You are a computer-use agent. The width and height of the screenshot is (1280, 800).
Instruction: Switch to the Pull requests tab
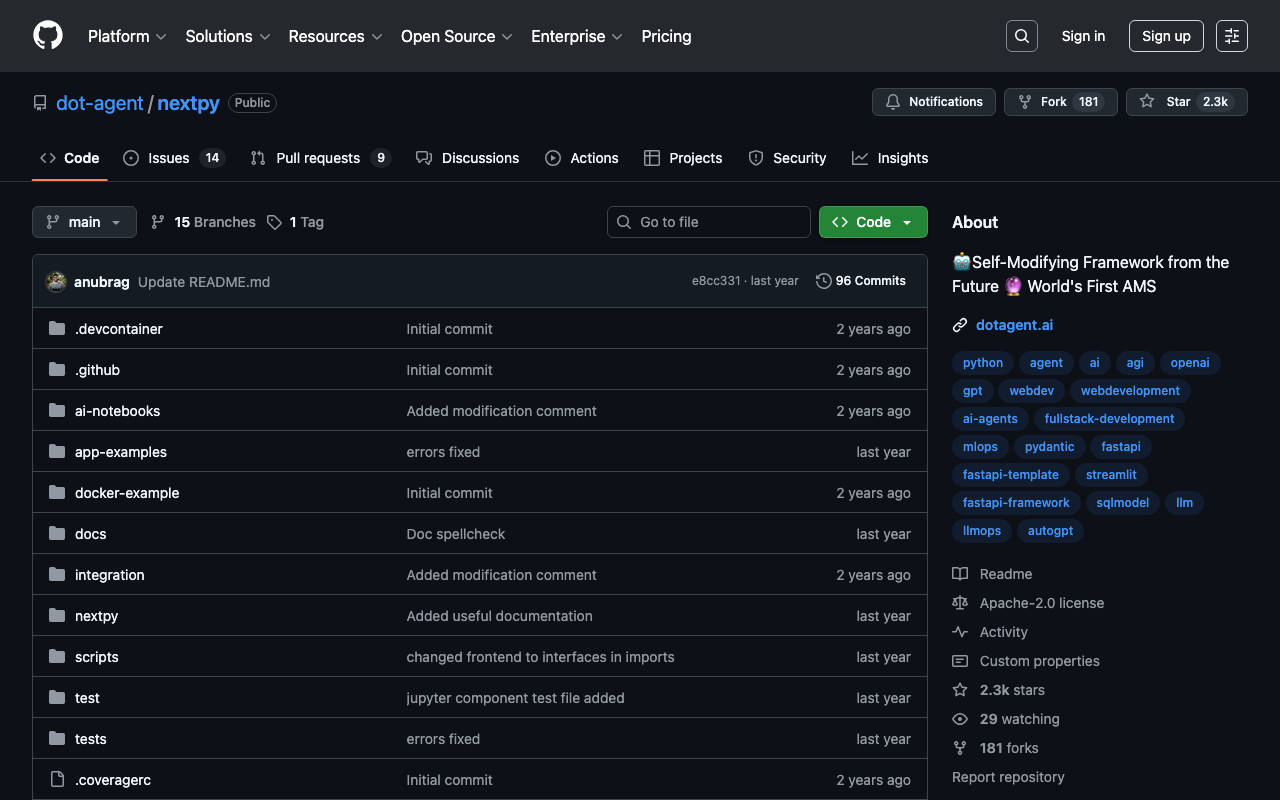point(319,158)
